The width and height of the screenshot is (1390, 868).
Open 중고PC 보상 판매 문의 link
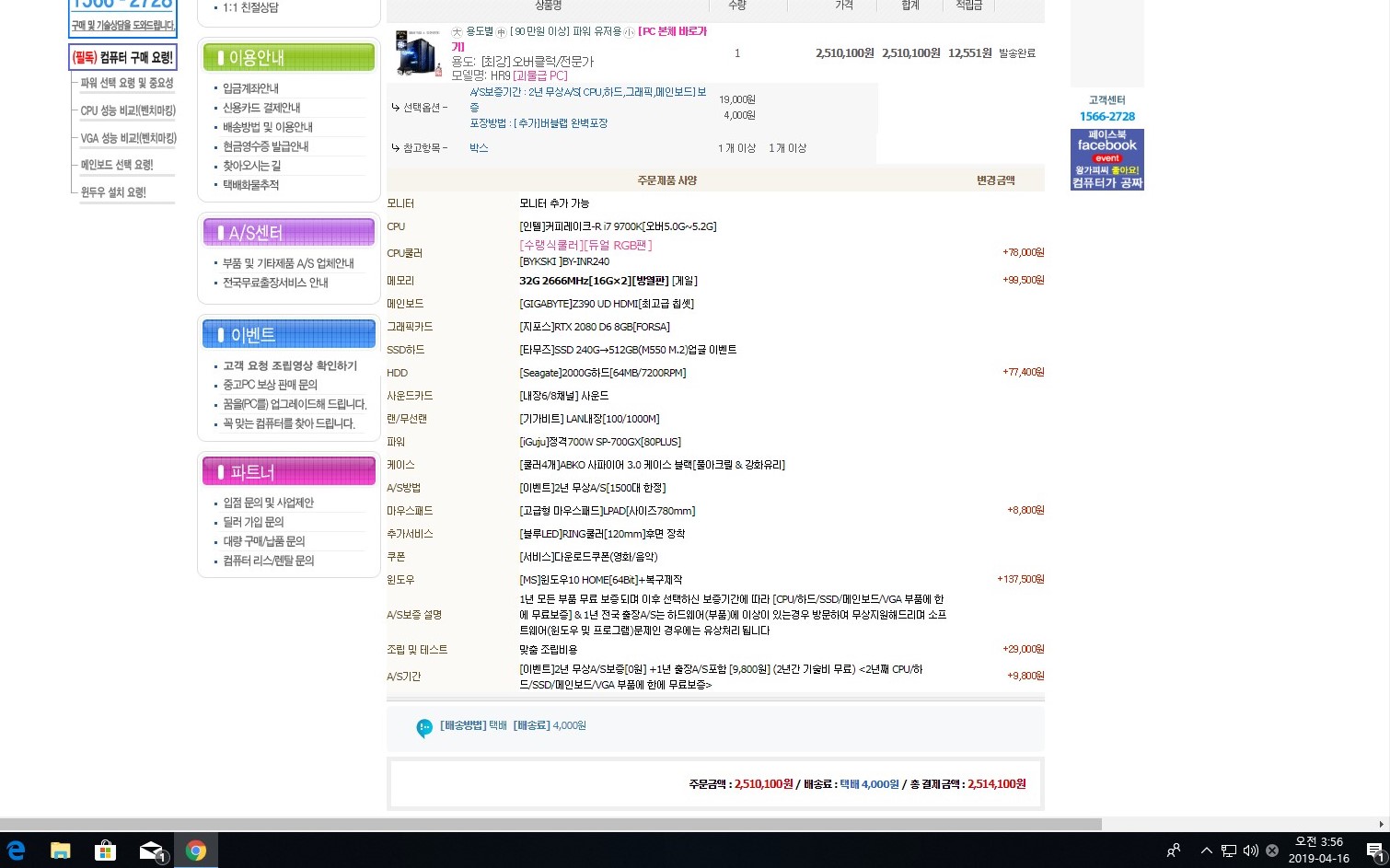(270, 385)
